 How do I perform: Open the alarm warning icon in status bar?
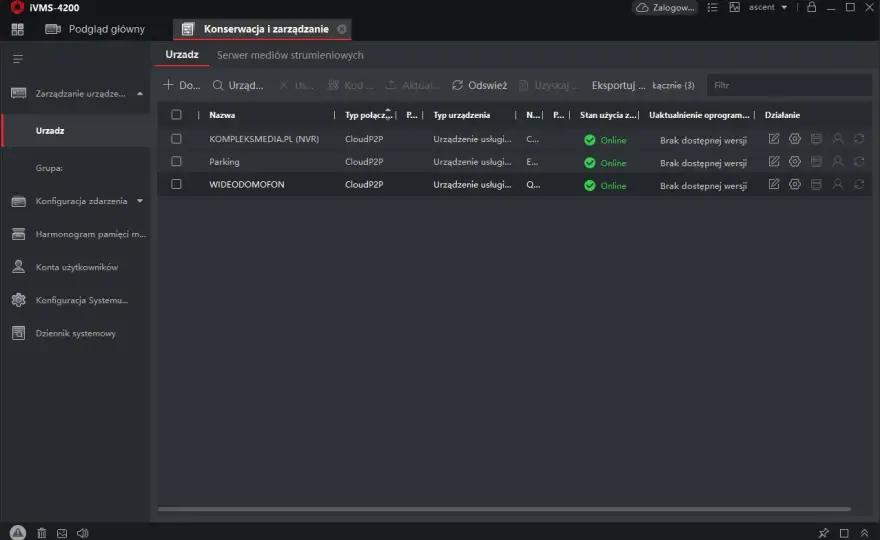18,532
